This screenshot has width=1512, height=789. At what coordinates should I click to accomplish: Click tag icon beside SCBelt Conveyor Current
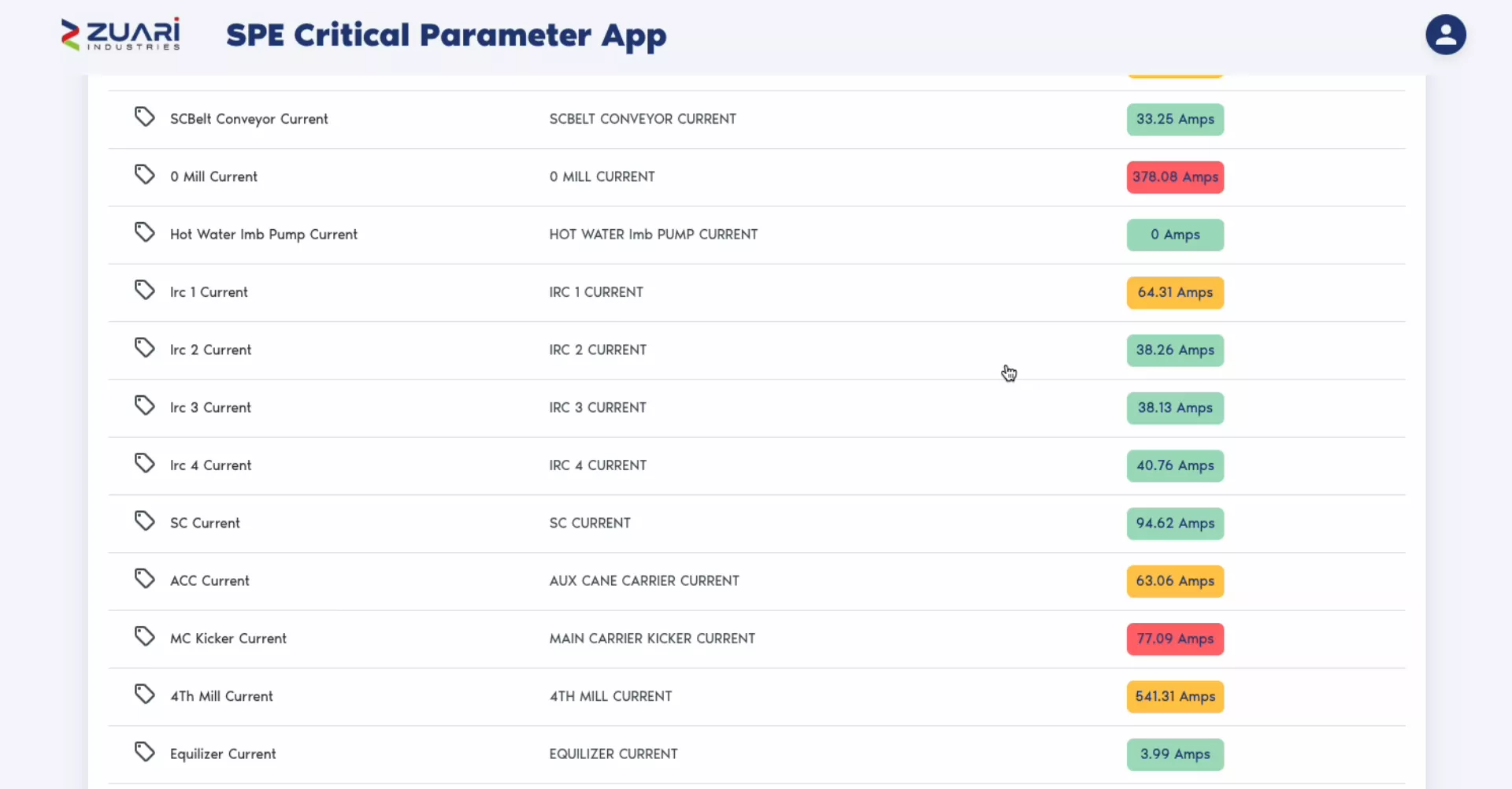144,117
